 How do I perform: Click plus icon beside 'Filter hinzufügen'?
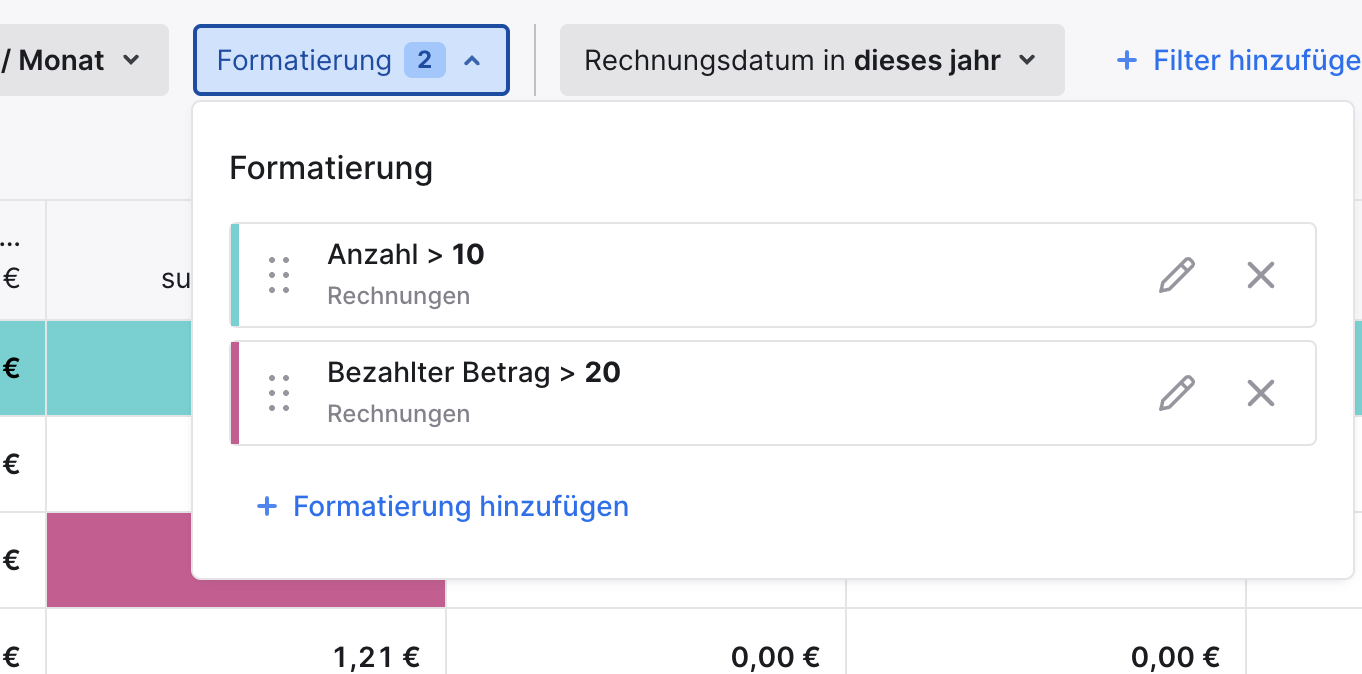[x=1126, y=61]
